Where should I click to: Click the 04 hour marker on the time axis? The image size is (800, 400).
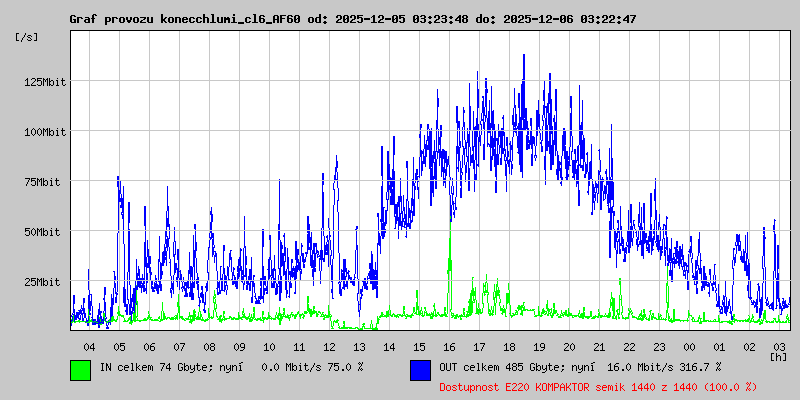click(89, 346)
